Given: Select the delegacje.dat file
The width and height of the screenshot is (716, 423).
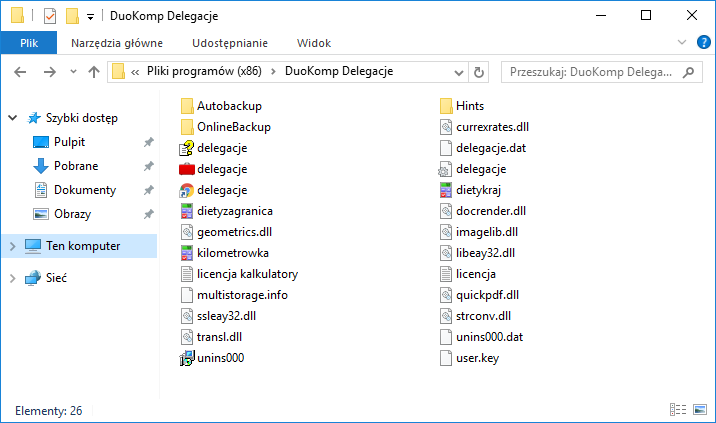Looking at the screenshot, I should (483, 148).
